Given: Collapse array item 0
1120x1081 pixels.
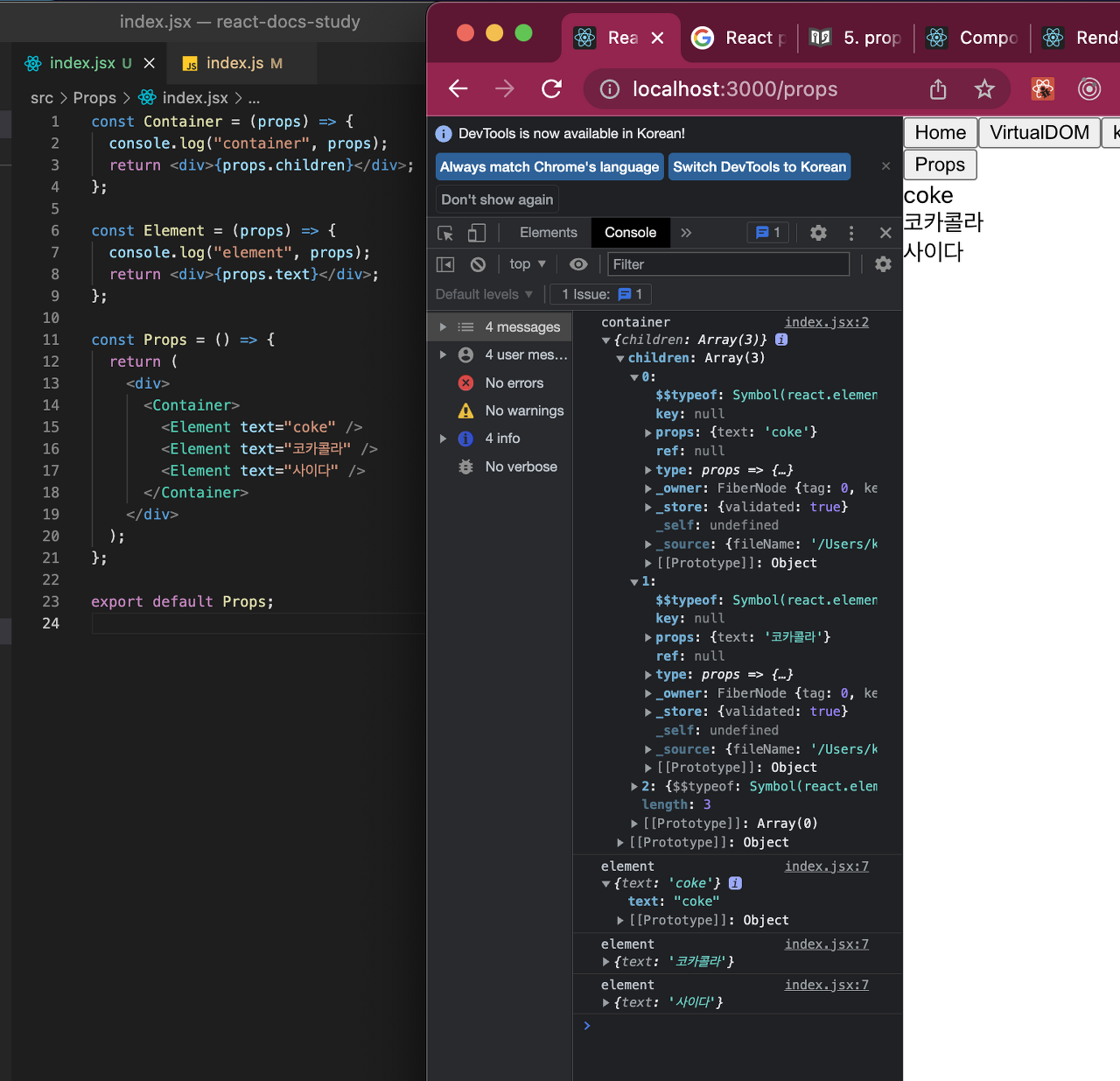Looking at the screenshot, I should [634, 377].
